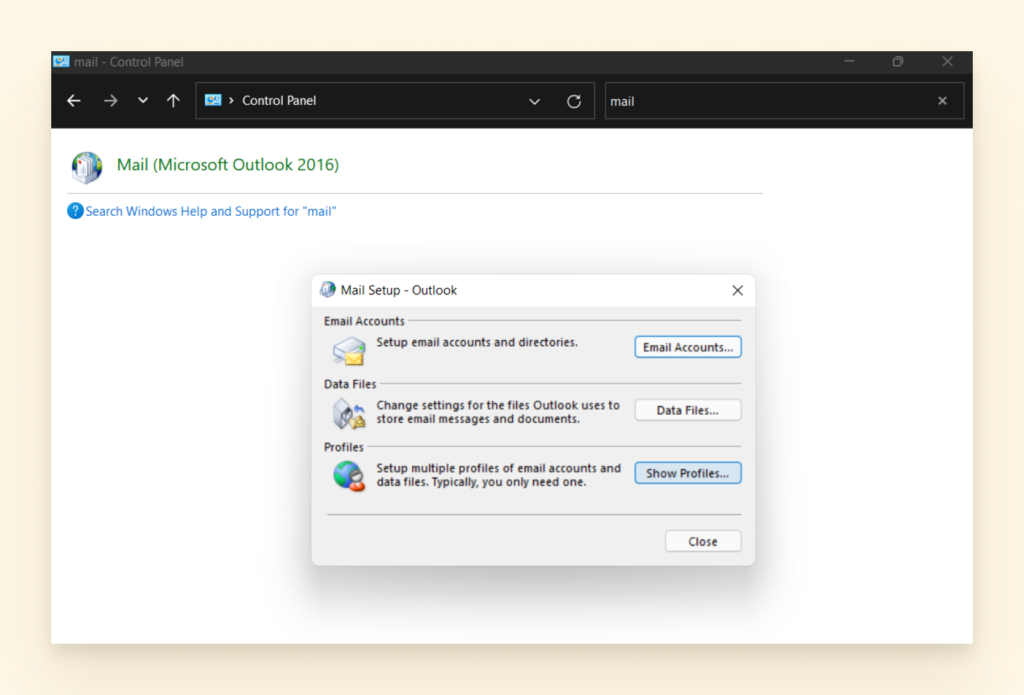
Task: Restore down the Control Panel window
Action: pos(898,61)
